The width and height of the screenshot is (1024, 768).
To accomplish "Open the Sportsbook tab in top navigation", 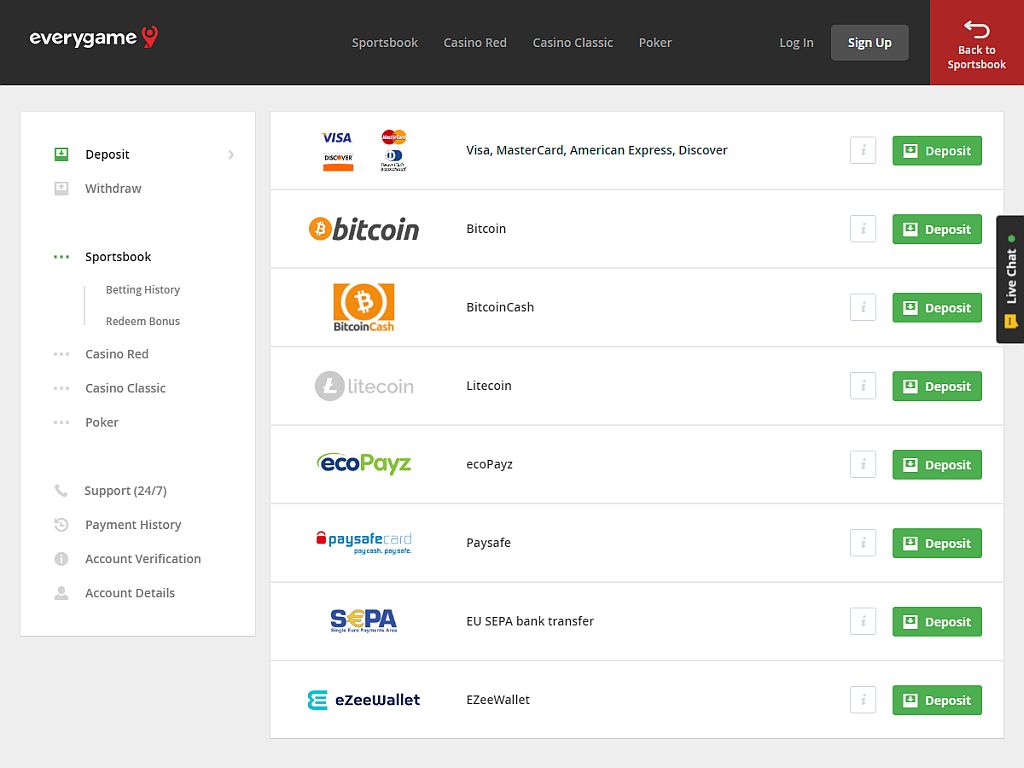I will point(385,43).
